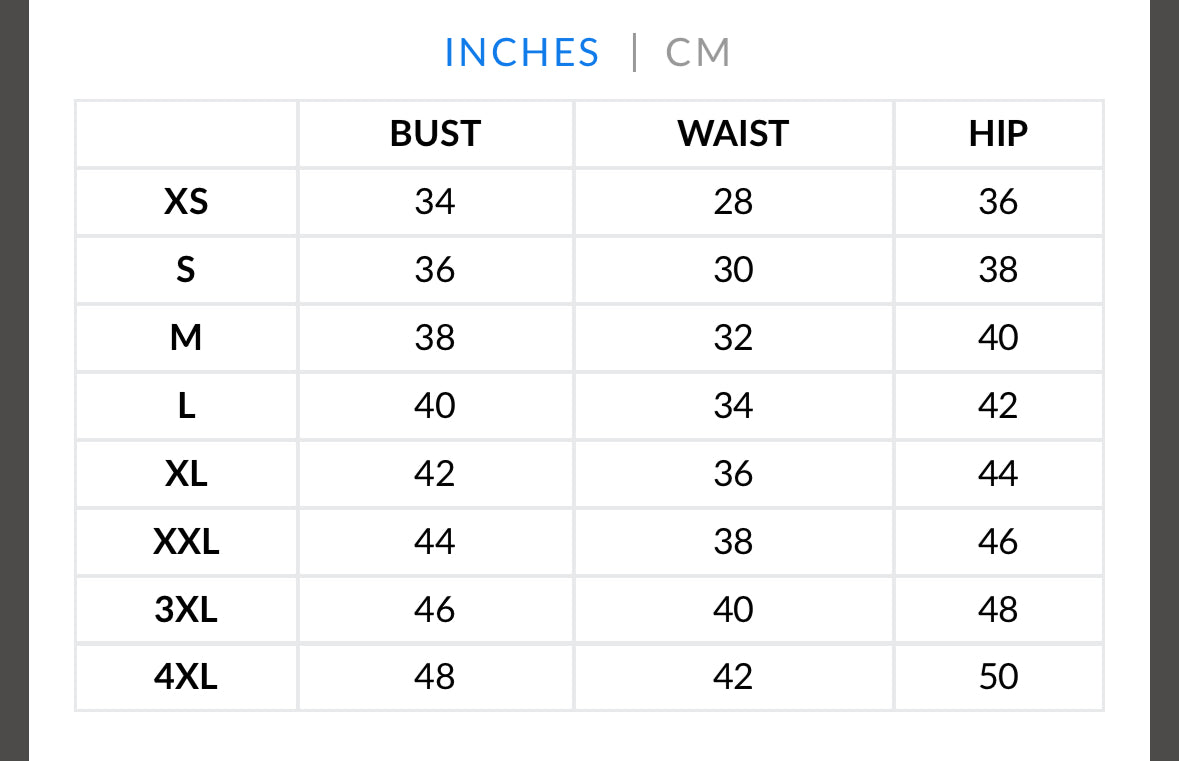Click the BUST column header
Screen dimensions: 1179x761
click(435, 134)
